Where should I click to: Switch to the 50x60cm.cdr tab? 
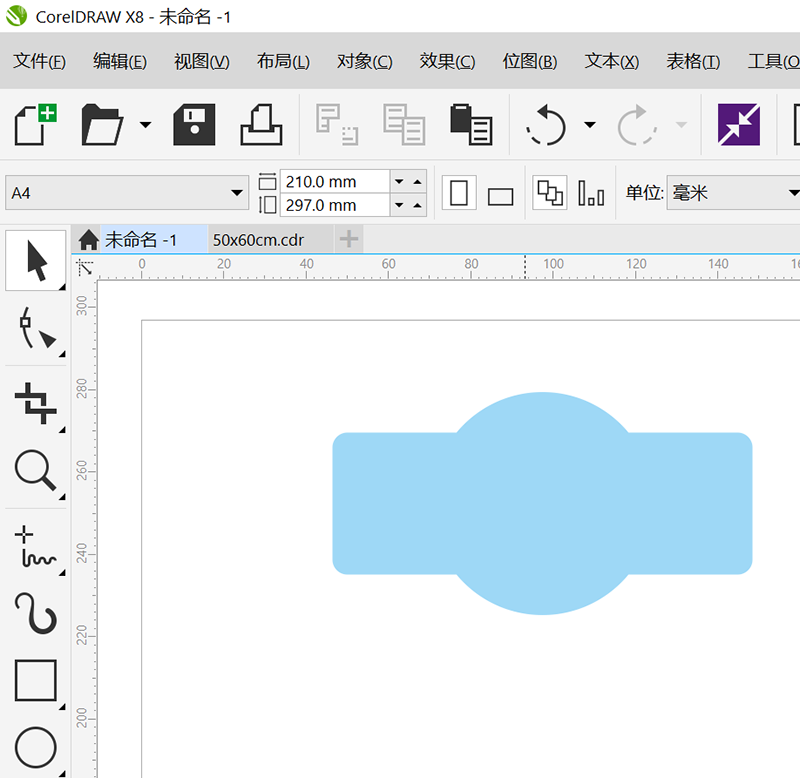(x=258, y=240)
